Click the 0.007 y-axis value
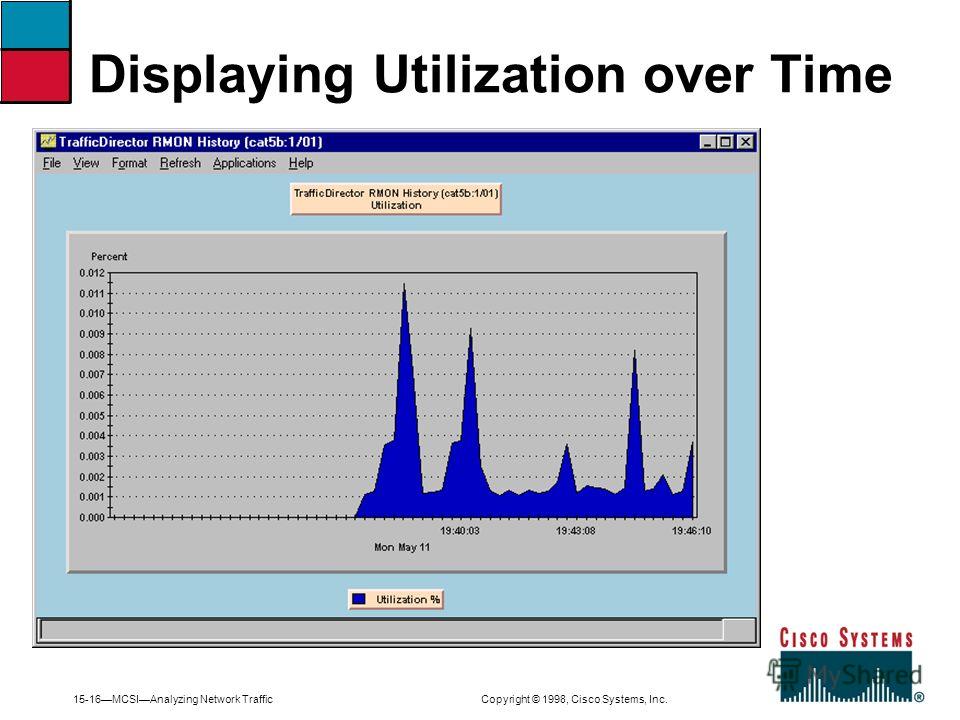 click(x=92, y=375)
